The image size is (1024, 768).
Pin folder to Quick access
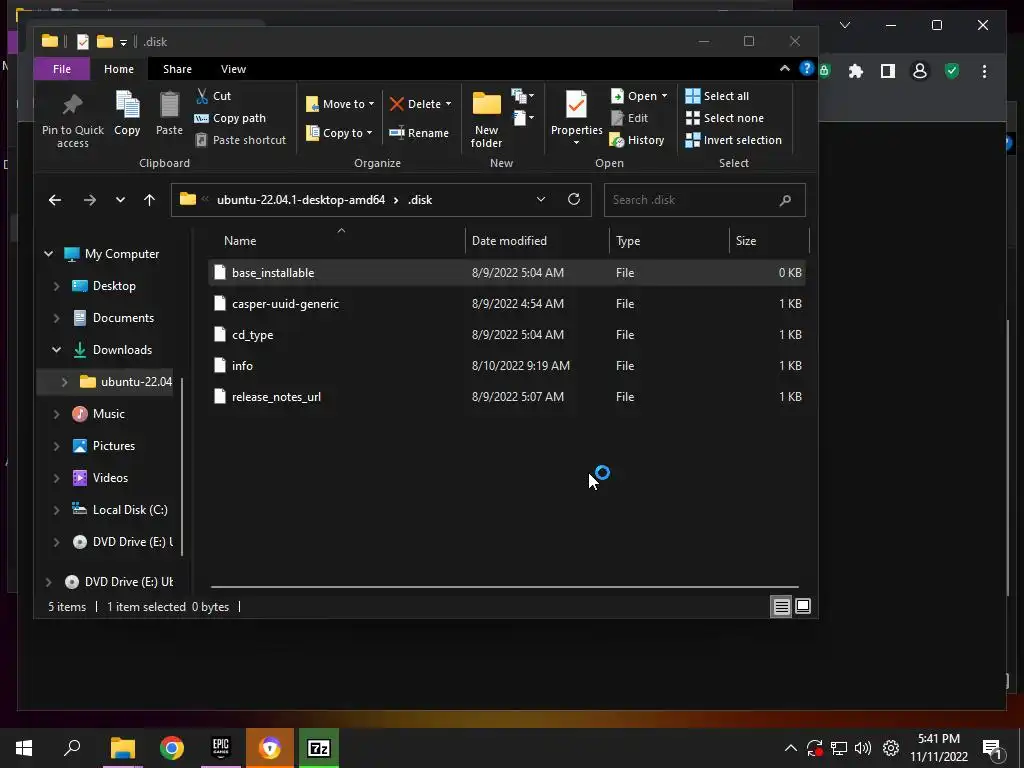tap(72, 121)
